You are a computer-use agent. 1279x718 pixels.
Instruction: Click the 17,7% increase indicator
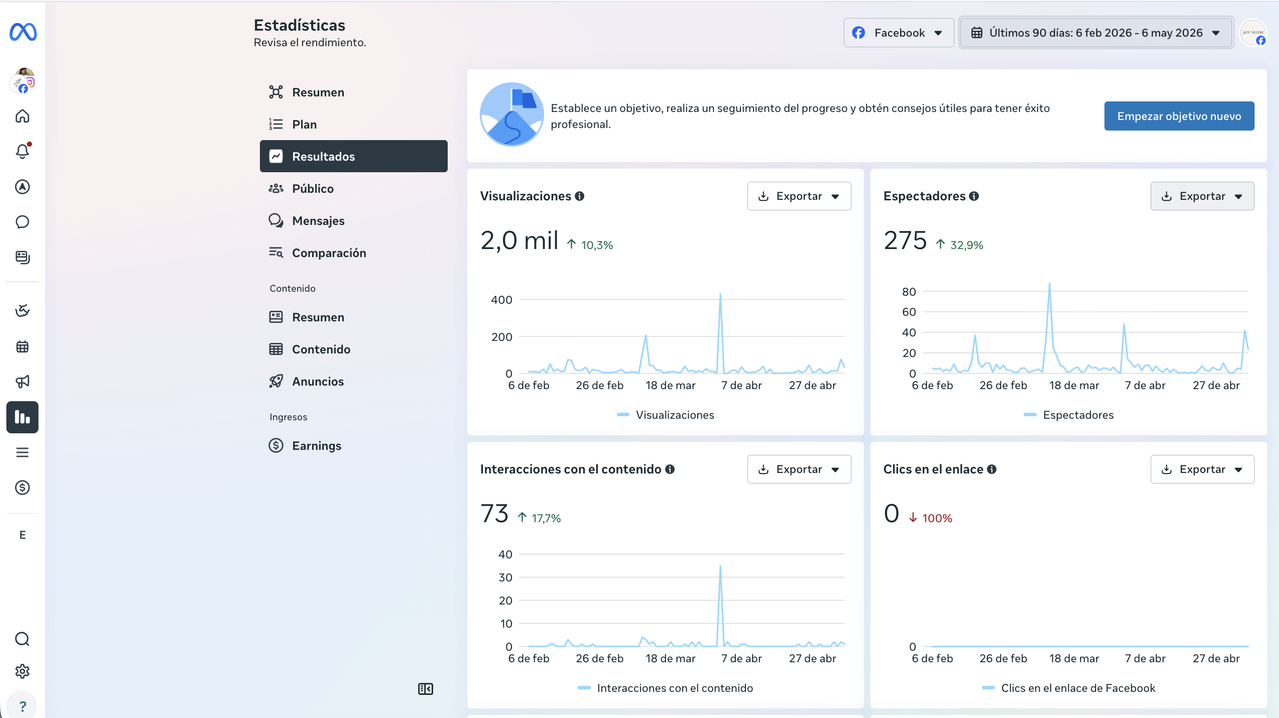(539, 518)
